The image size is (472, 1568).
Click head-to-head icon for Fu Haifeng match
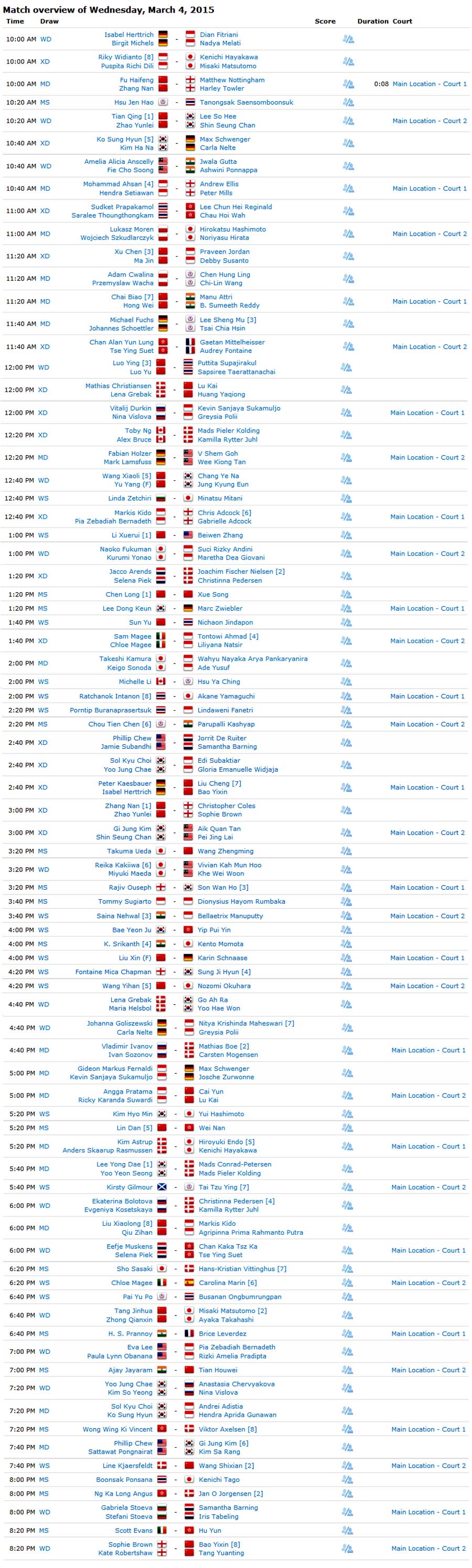(348, 84)
